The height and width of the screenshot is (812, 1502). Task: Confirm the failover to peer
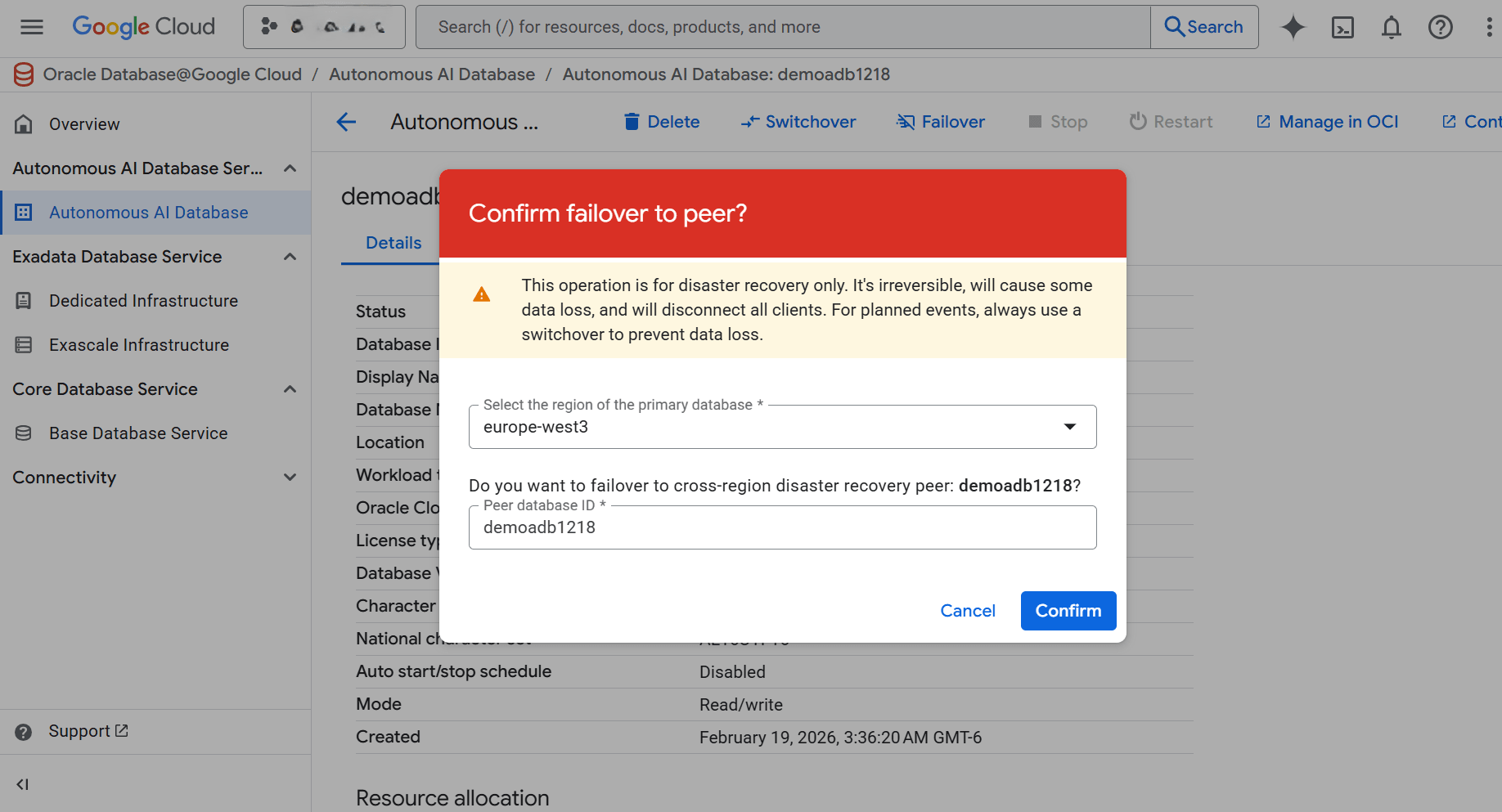pos(1068,611)
